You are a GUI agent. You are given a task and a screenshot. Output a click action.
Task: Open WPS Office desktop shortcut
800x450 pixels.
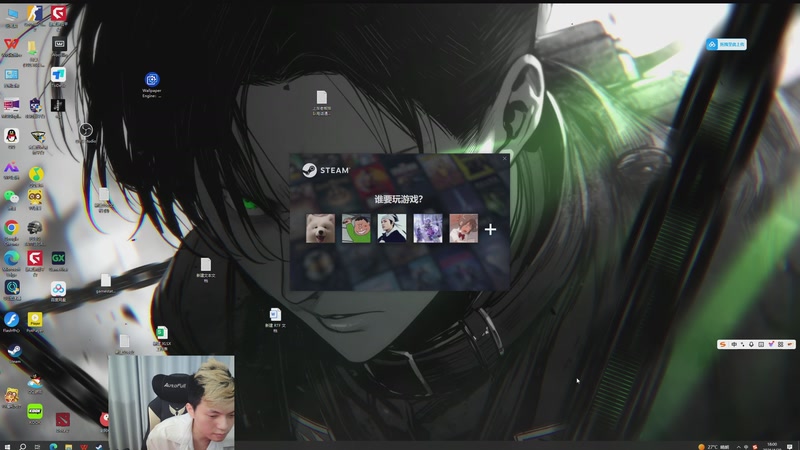point(11,47)
